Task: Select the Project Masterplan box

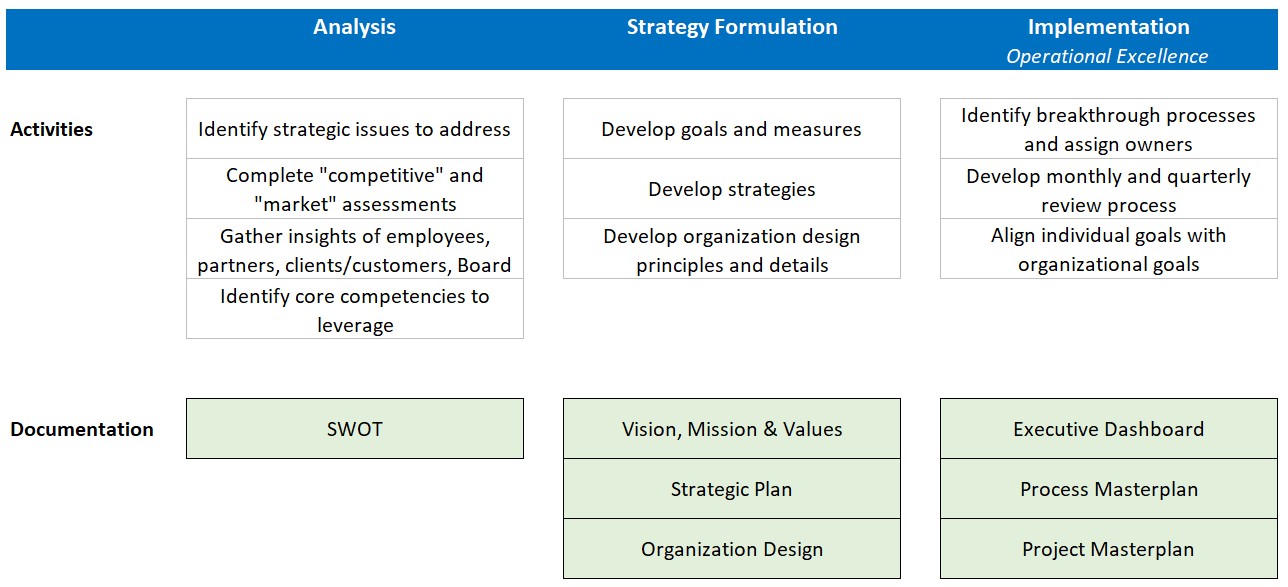Action: [1109, 549]
